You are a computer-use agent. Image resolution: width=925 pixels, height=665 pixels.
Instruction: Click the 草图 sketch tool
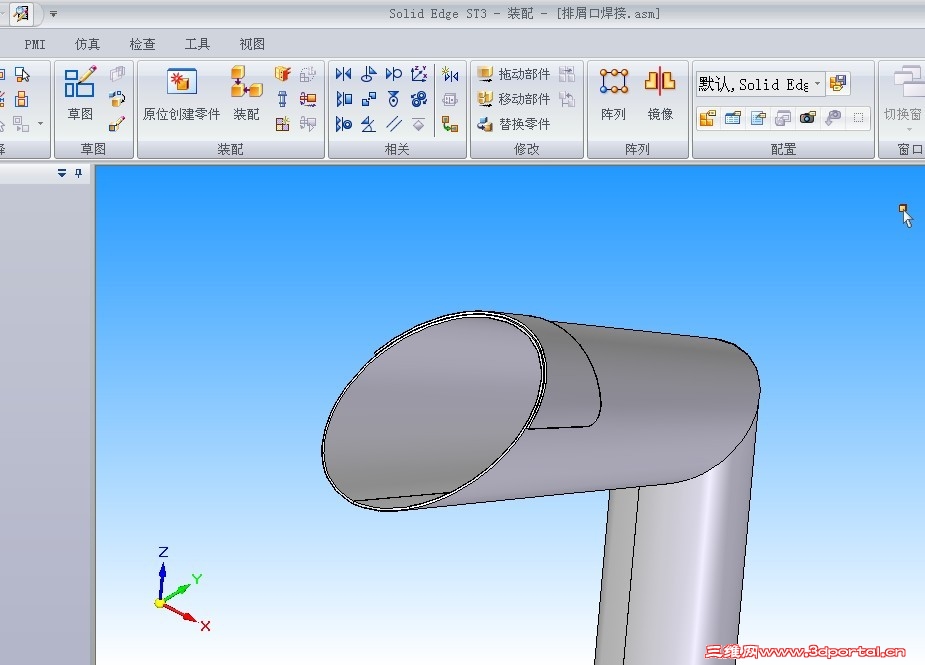80,93
